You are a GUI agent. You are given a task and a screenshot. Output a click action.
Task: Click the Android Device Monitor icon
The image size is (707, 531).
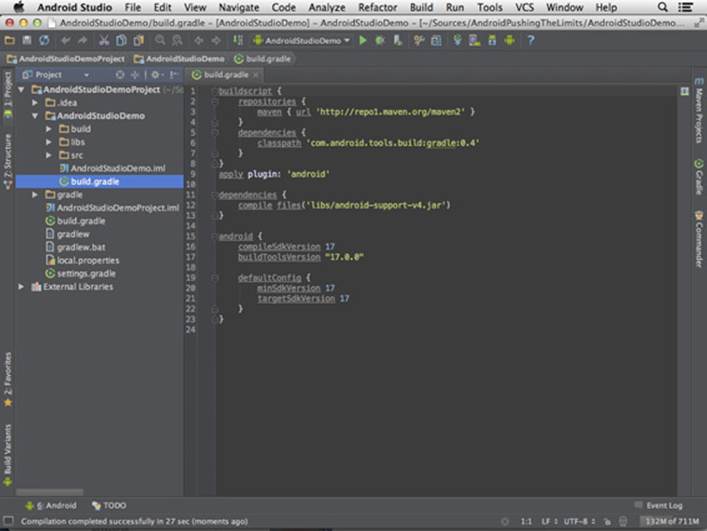510,41
